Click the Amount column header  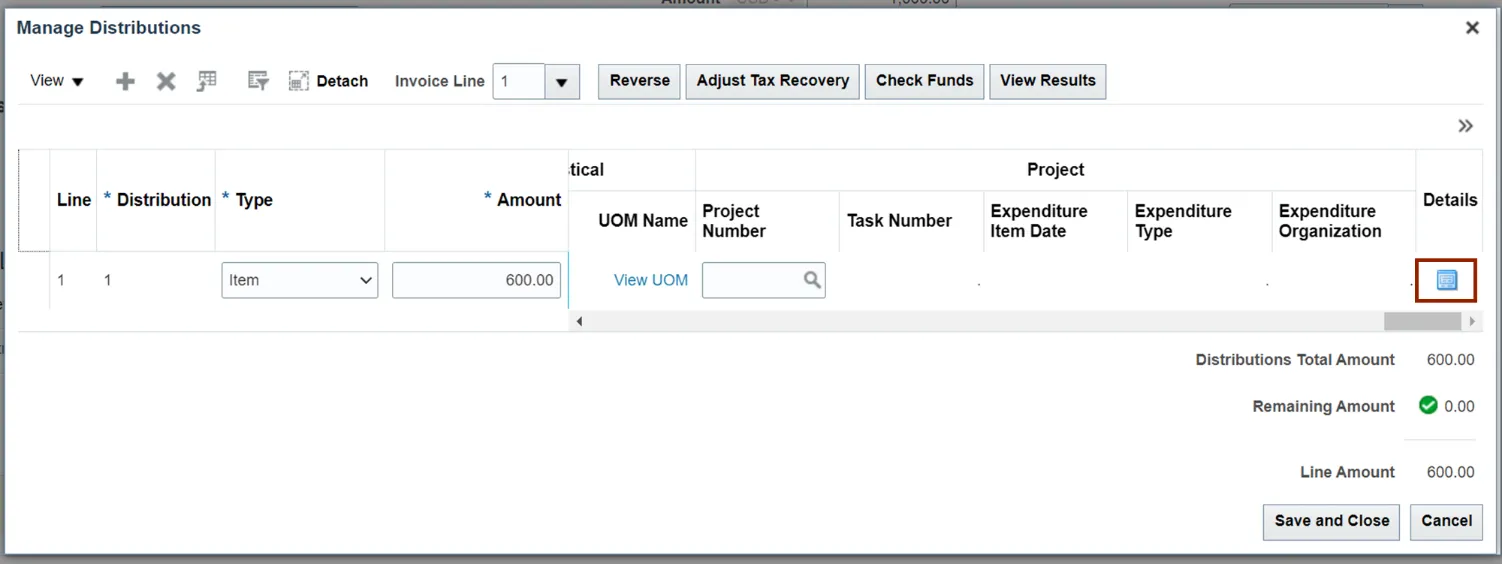(477, 200)
